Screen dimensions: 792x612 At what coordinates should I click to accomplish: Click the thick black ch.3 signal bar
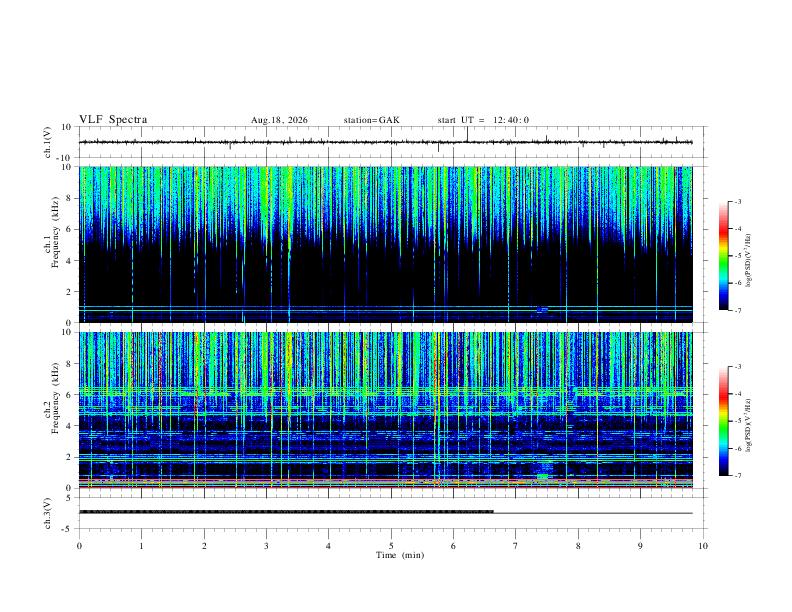point(286,512)
